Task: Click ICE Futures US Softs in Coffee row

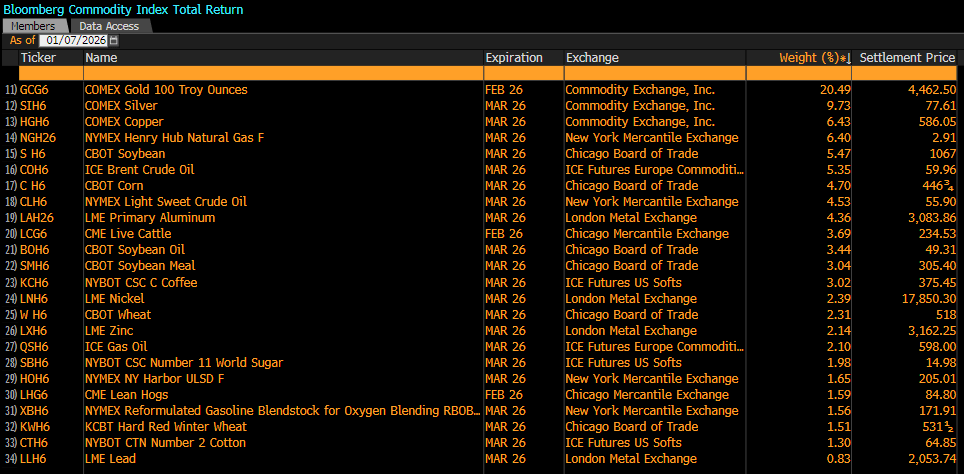Action: point(623,283)
